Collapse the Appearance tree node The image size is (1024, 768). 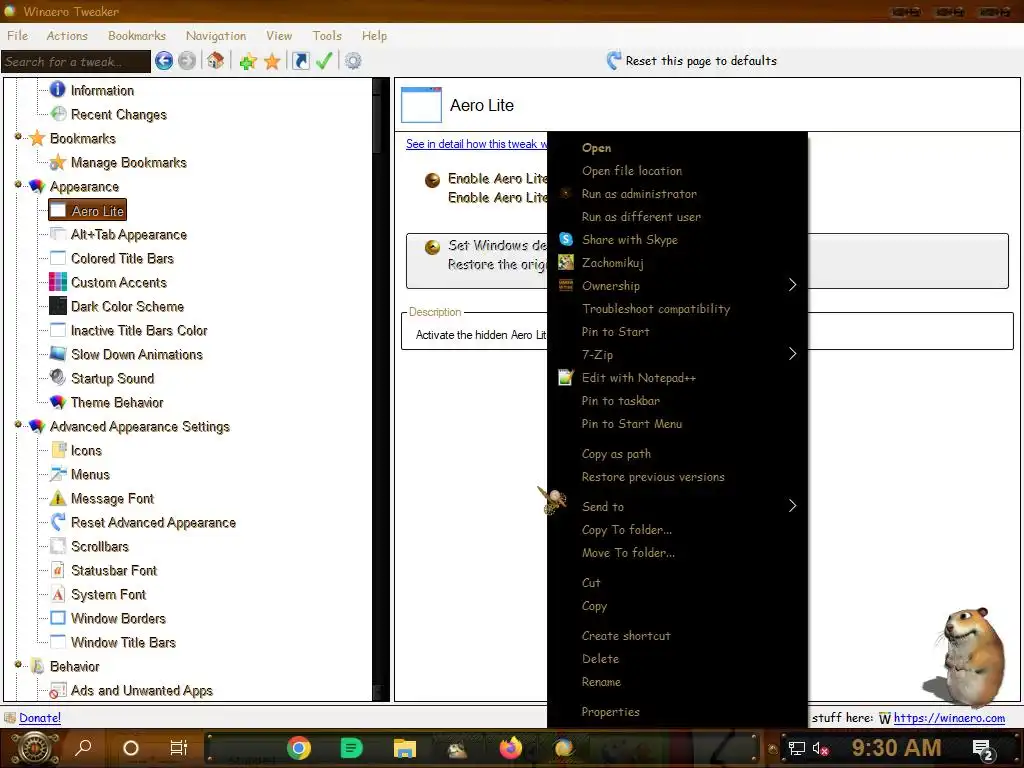(18, 185)
